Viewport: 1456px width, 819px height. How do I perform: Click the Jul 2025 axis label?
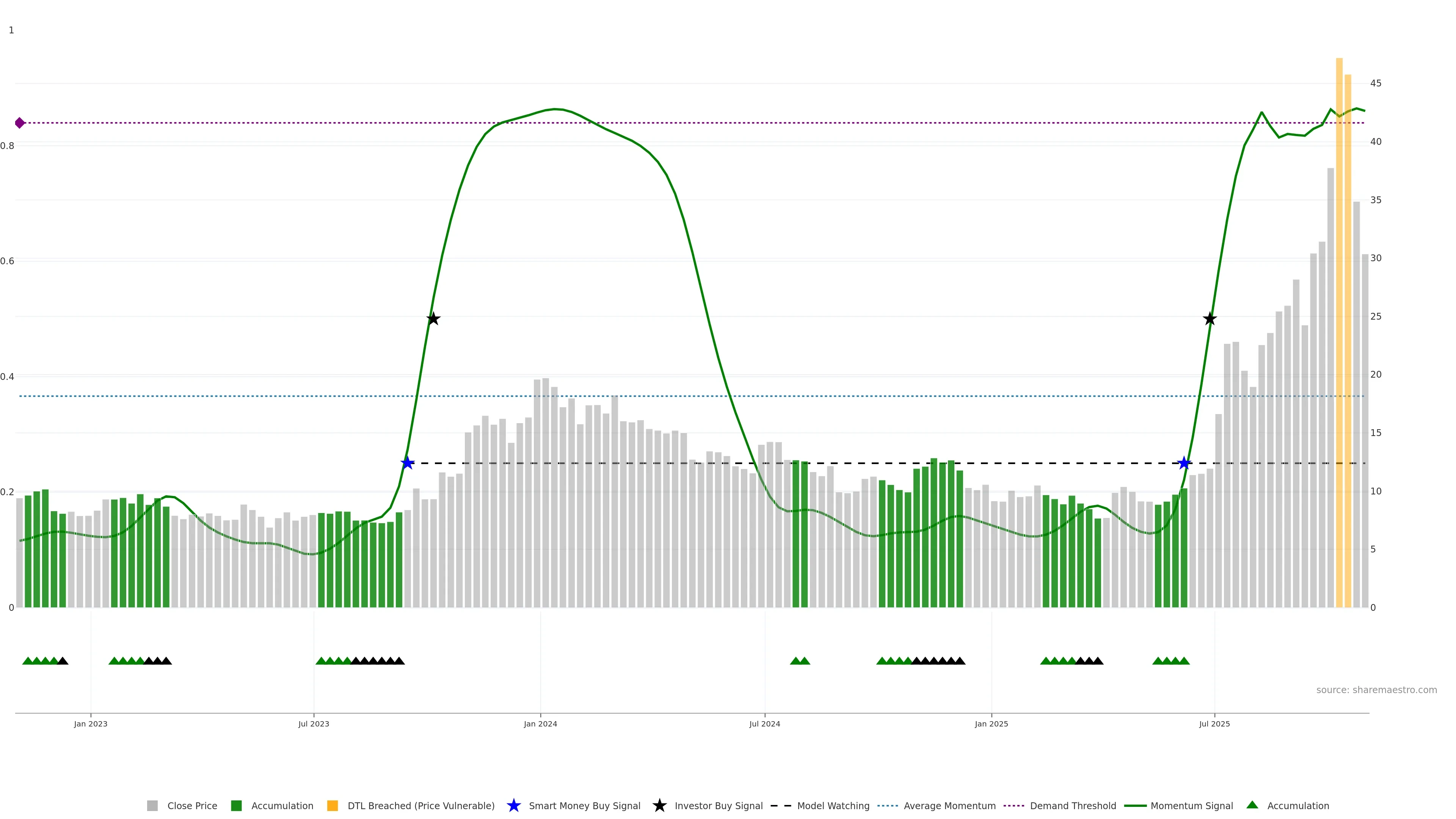click(1214, 723)
